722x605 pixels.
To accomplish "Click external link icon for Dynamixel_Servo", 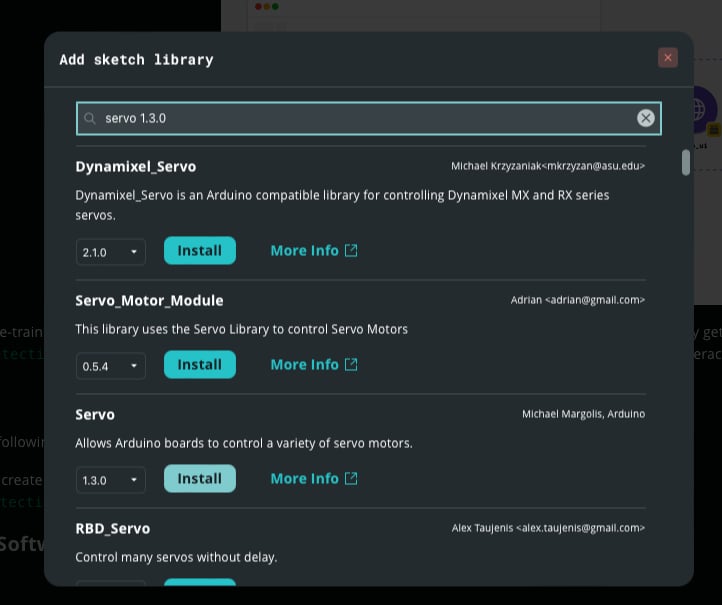I will pos(351,250).
